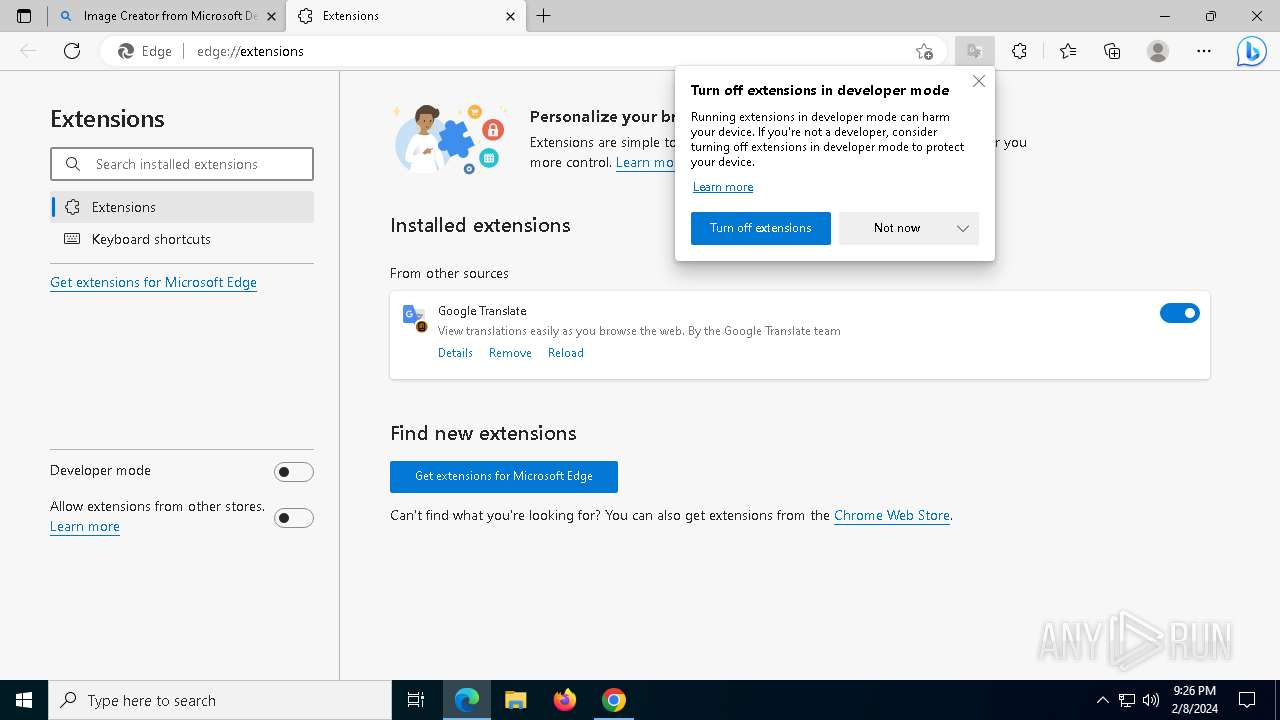
Task: Open the tab actions menu icon
Action: 24,16
